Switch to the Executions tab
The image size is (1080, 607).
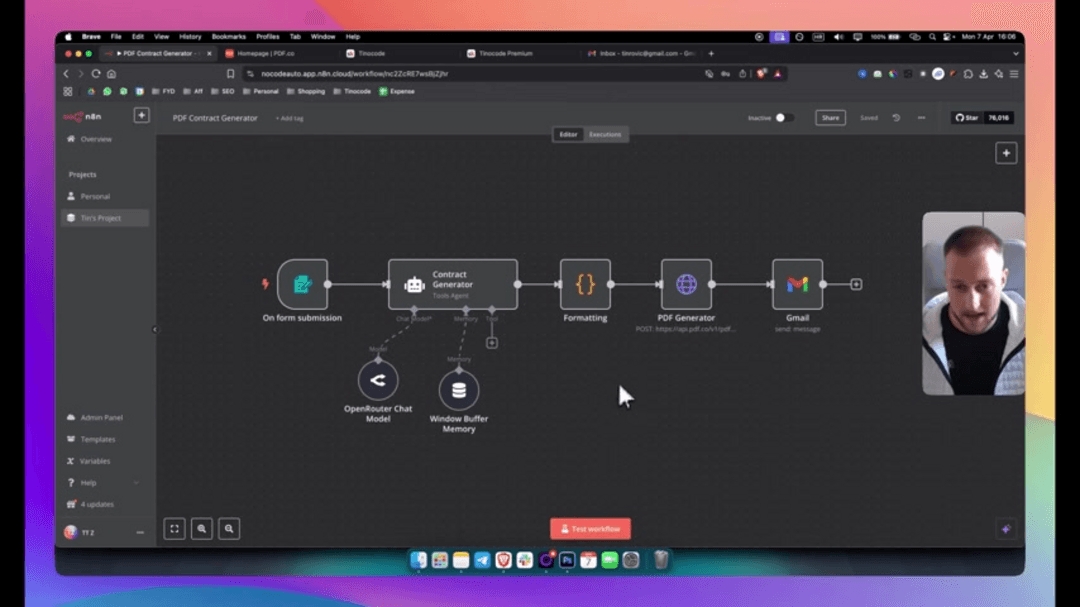pyautogui.click(x=606, y=133)
